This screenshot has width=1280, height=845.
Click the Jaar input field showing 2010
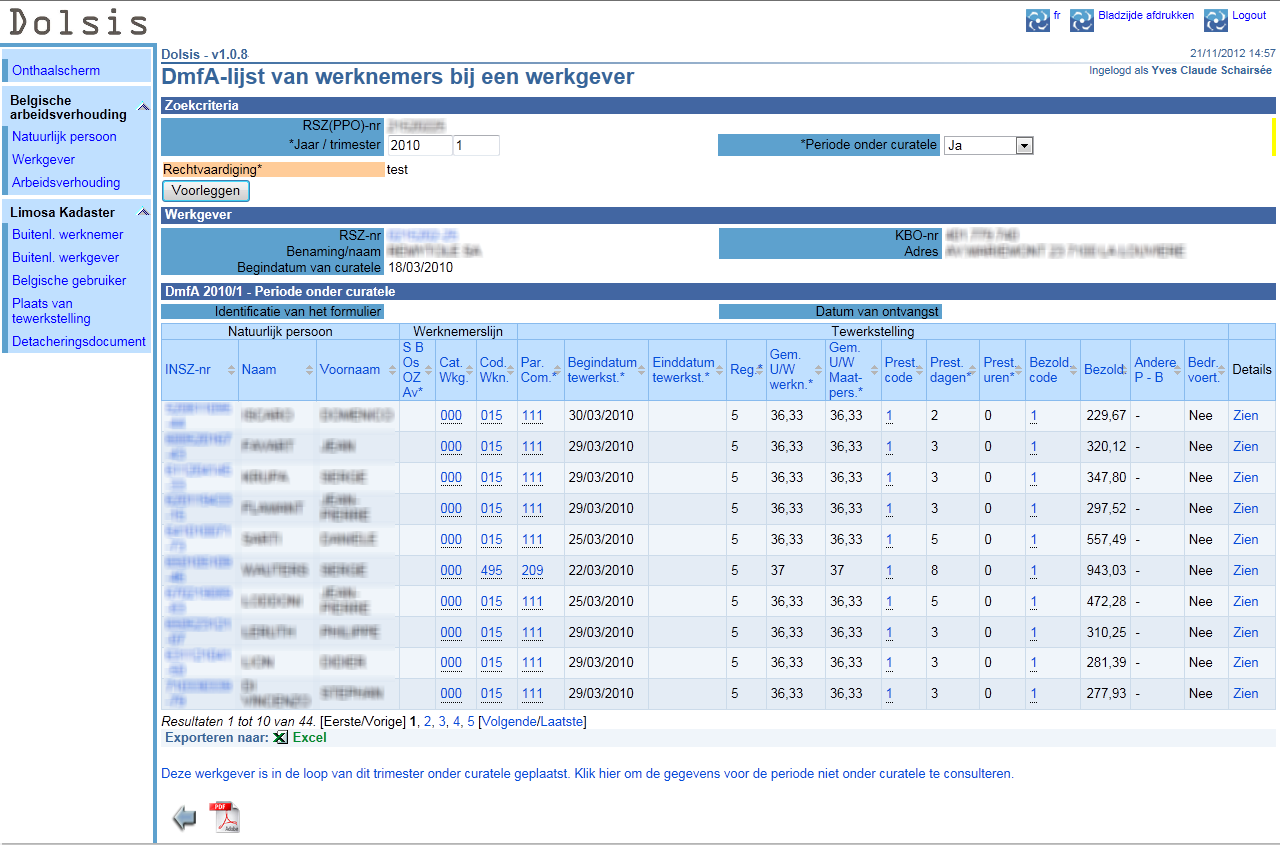[419, 146]
